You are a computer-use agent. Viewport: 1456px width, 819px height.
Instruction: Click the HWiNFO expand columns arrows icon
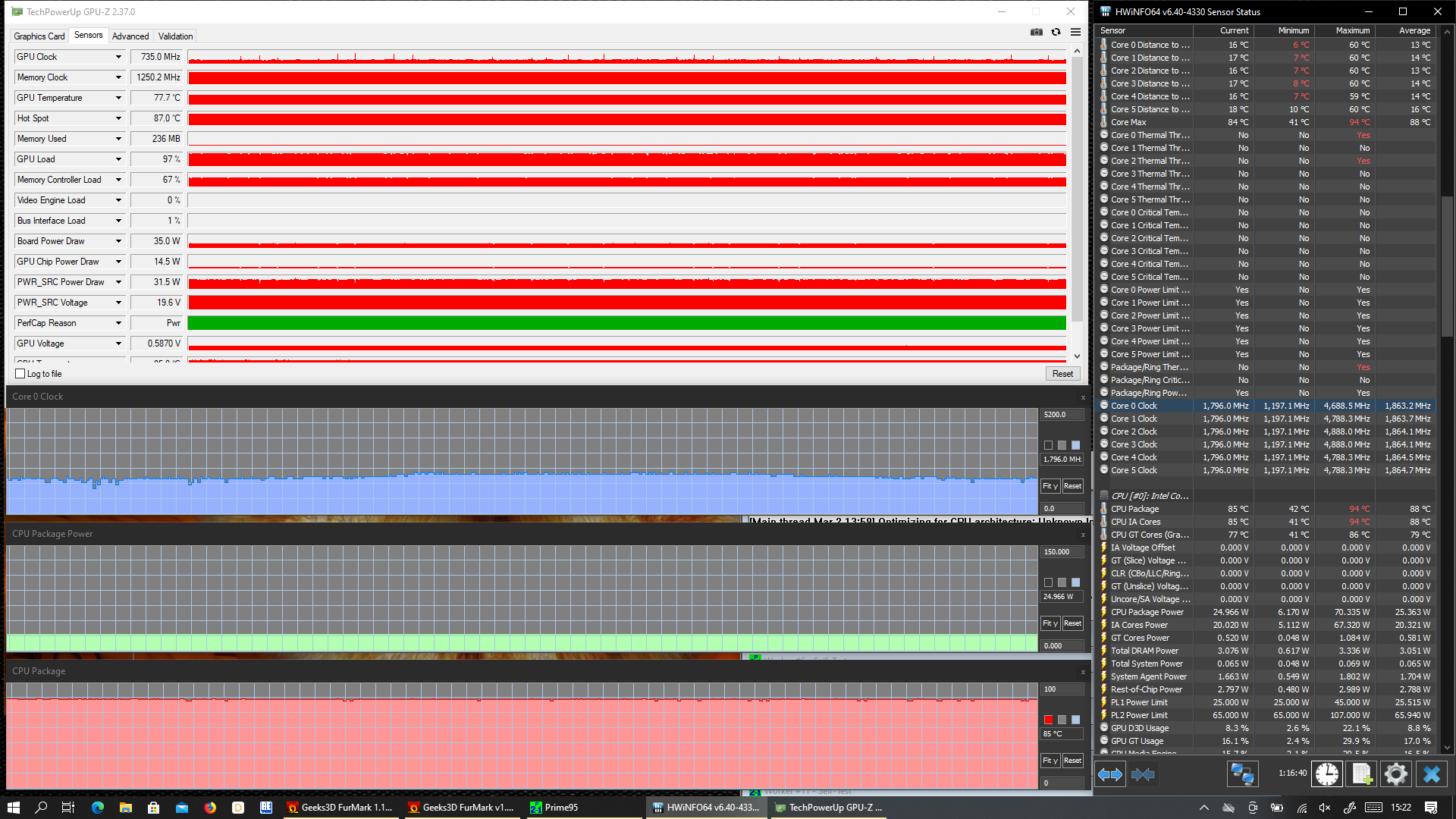(x=1110, y=774)
